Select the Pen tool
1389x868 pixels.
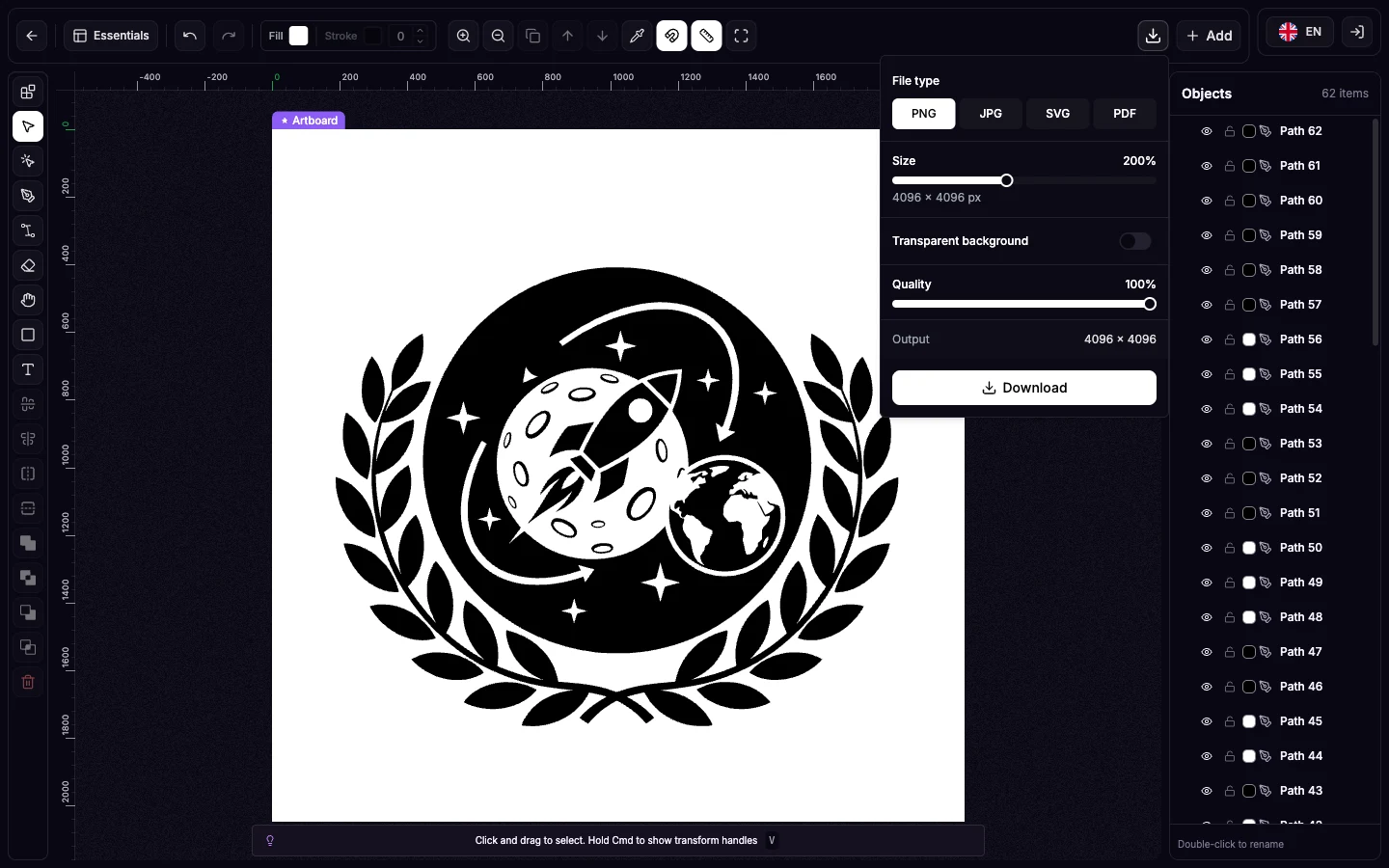click(28, 196)
